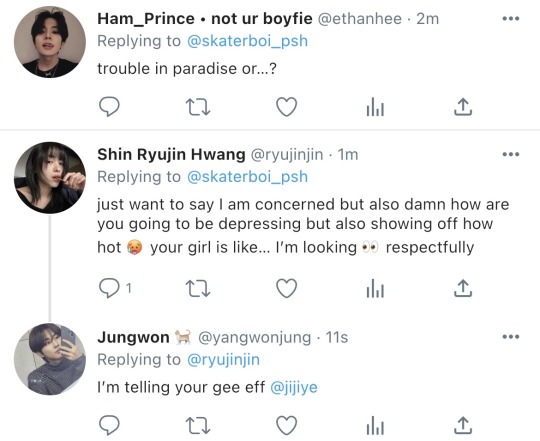Image resolution: width=540 pixels, height=441 pixels.
Task: Retweet Shin Ryujin Hwang's tweet
Action: coord(198,288)
